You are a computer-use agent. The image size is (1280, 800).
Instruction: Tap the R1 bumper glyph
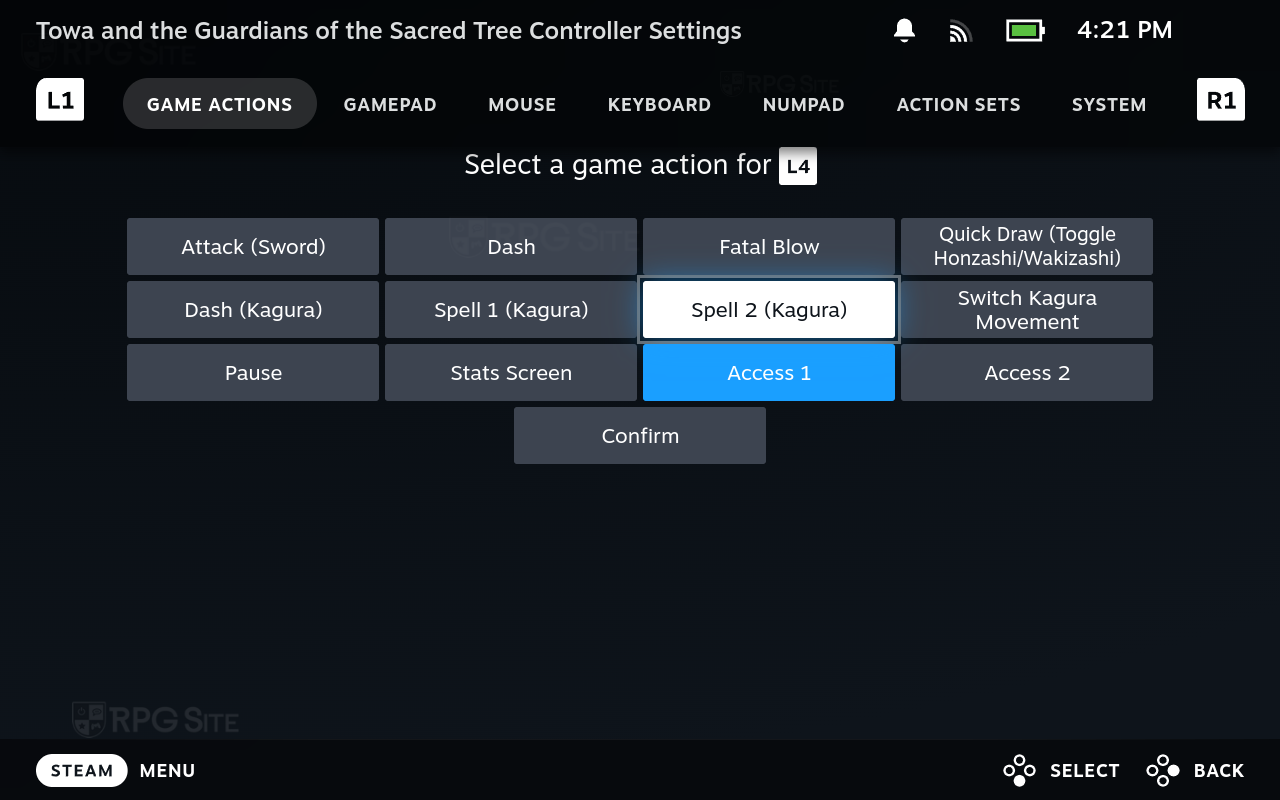[x=1221, y=100]
